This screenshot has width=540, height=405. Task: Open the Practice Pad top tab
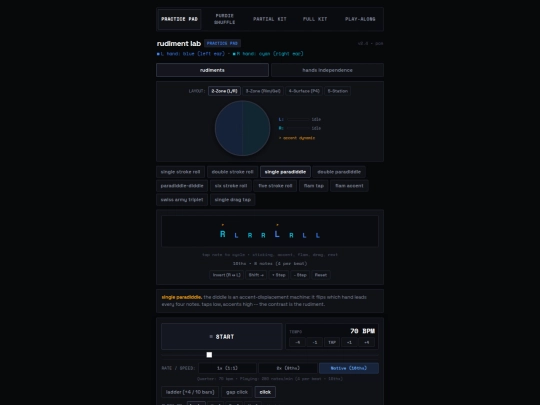coord(179,19)
